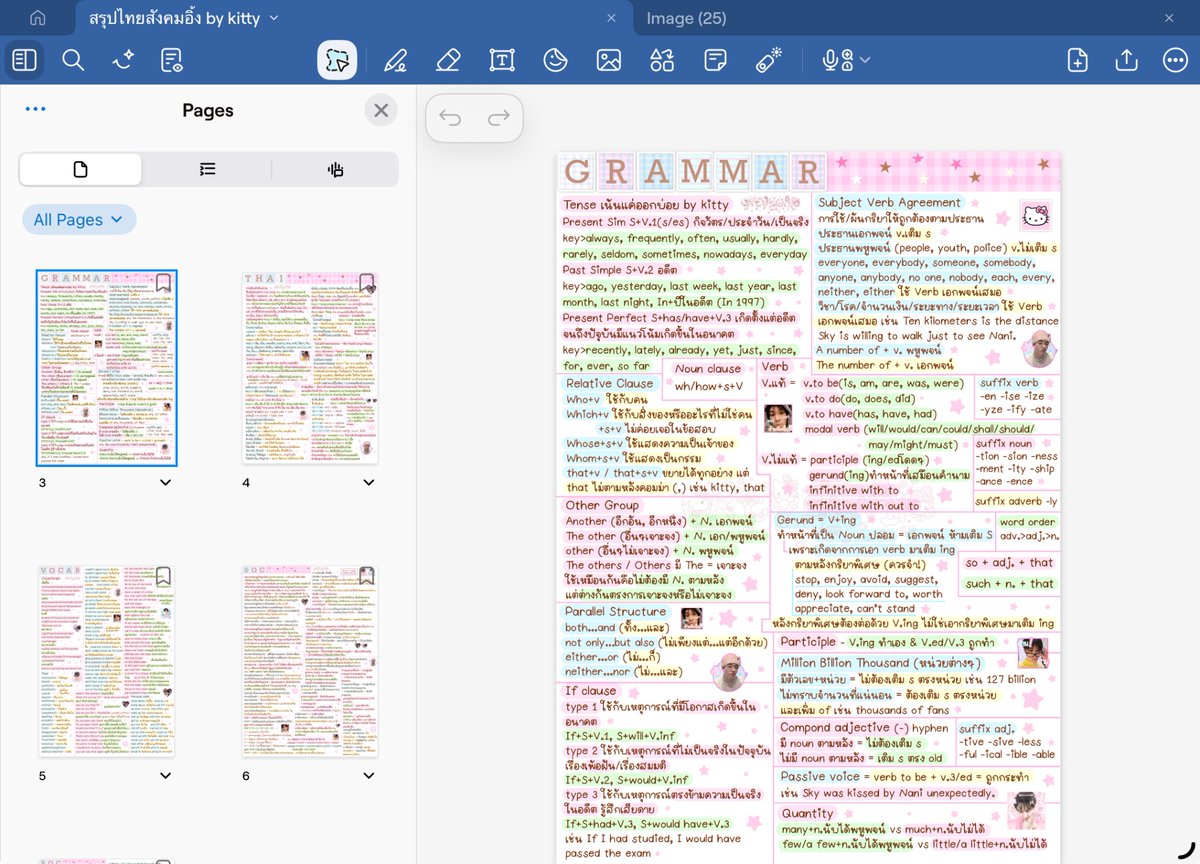Insert an image with Photo tool

[608, 60]
